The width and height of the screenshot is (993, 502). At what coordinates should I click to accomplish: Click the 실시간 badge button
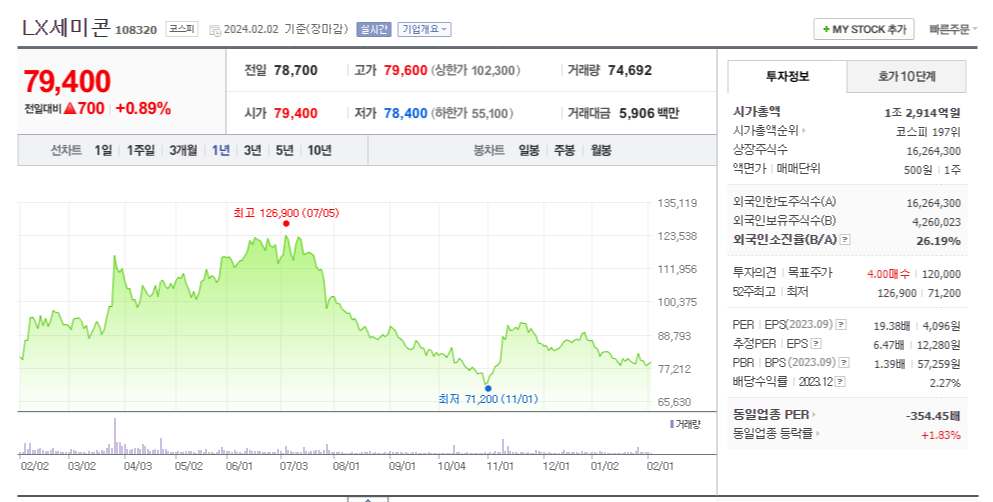374,29
